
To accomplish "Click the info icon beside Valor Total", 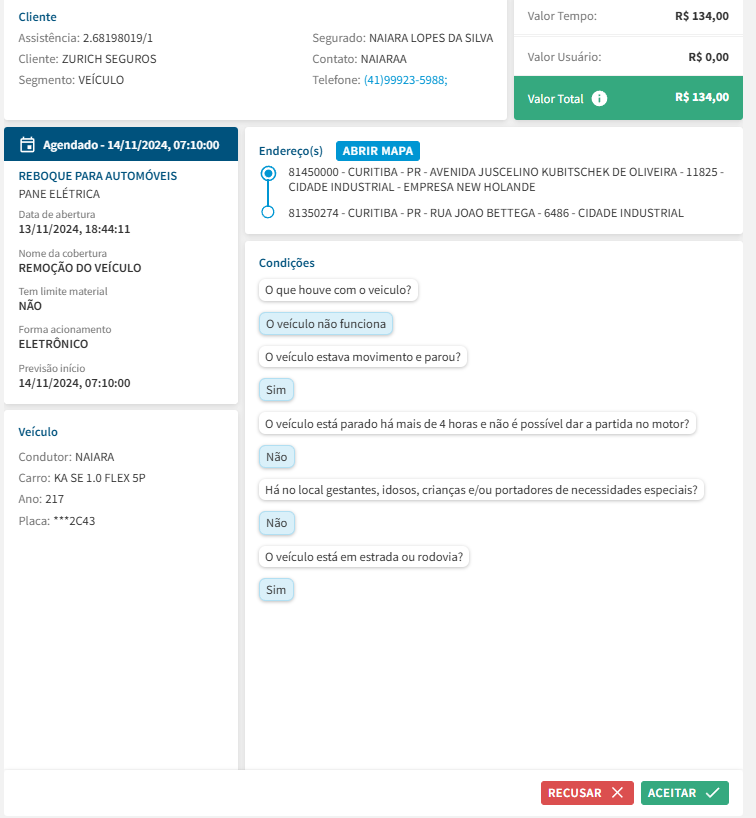I will point(599,98).
